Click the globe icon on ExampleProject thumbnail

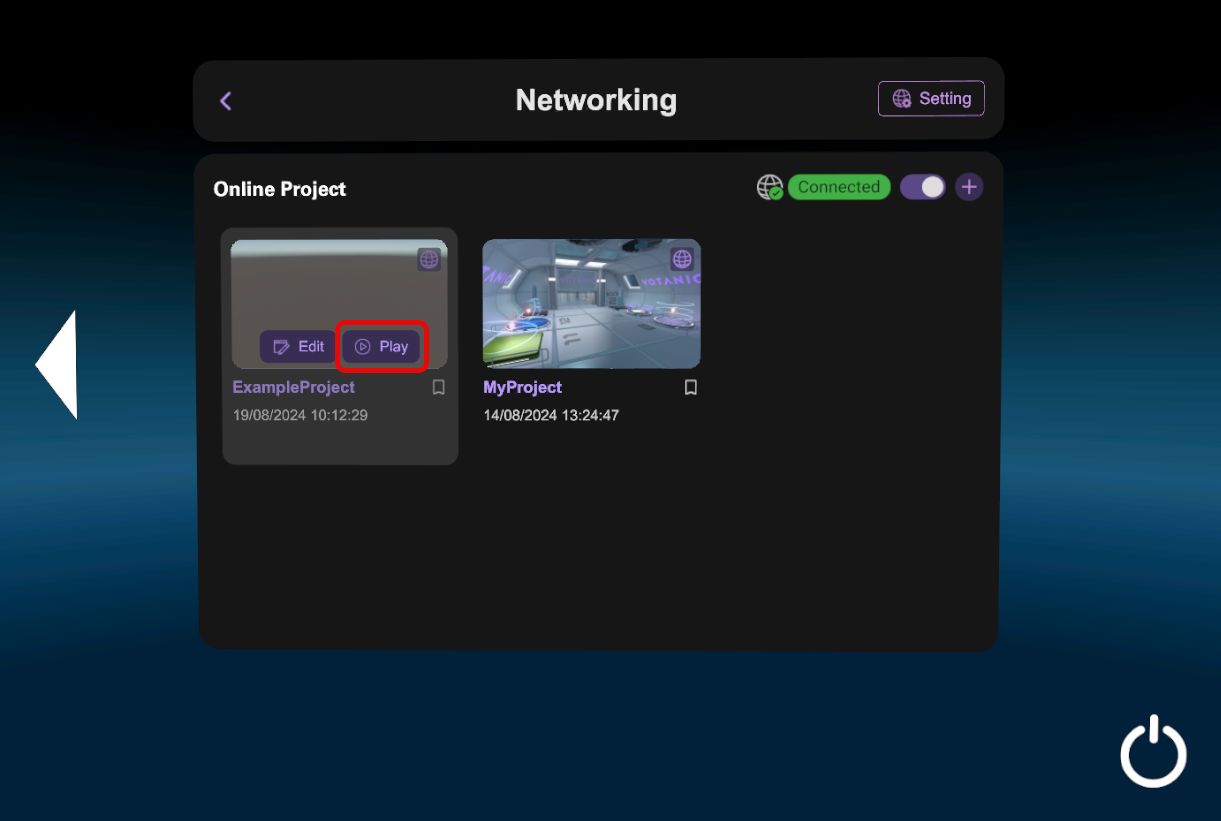pos(429,260)
